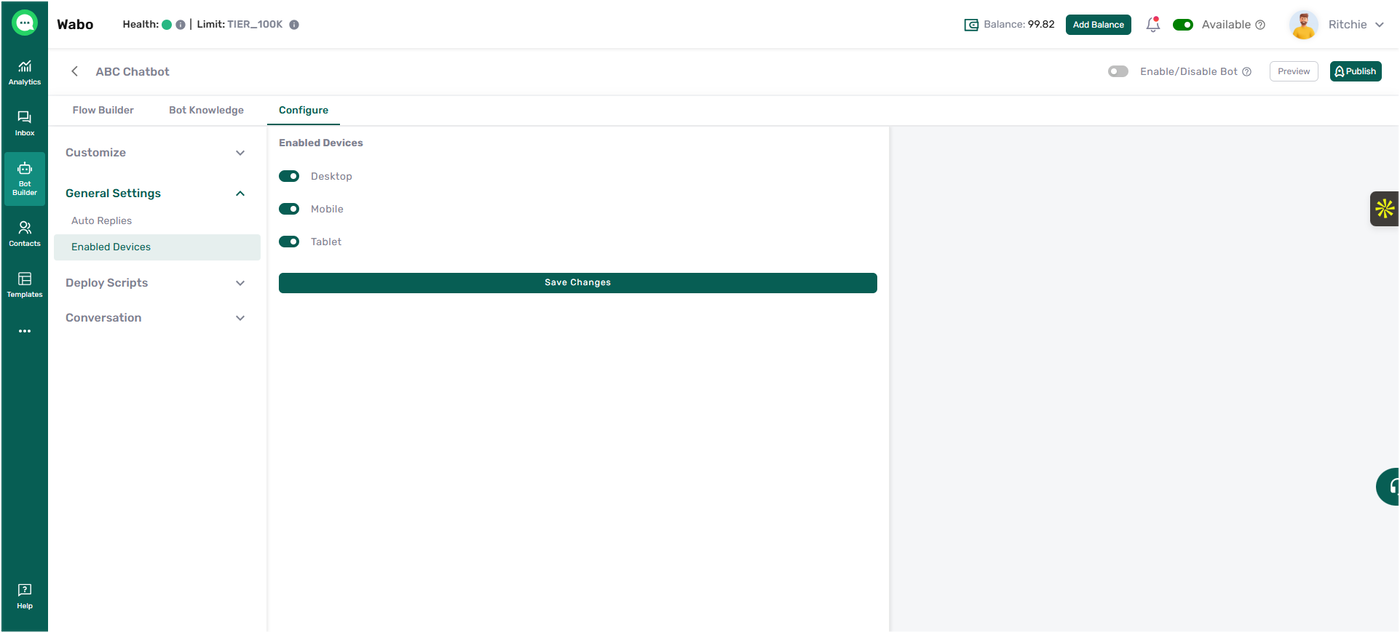Image resolution: width=1400 pixels, height=633 pixels.
Task: Click the Health info icon
Action: click(180, 25)
